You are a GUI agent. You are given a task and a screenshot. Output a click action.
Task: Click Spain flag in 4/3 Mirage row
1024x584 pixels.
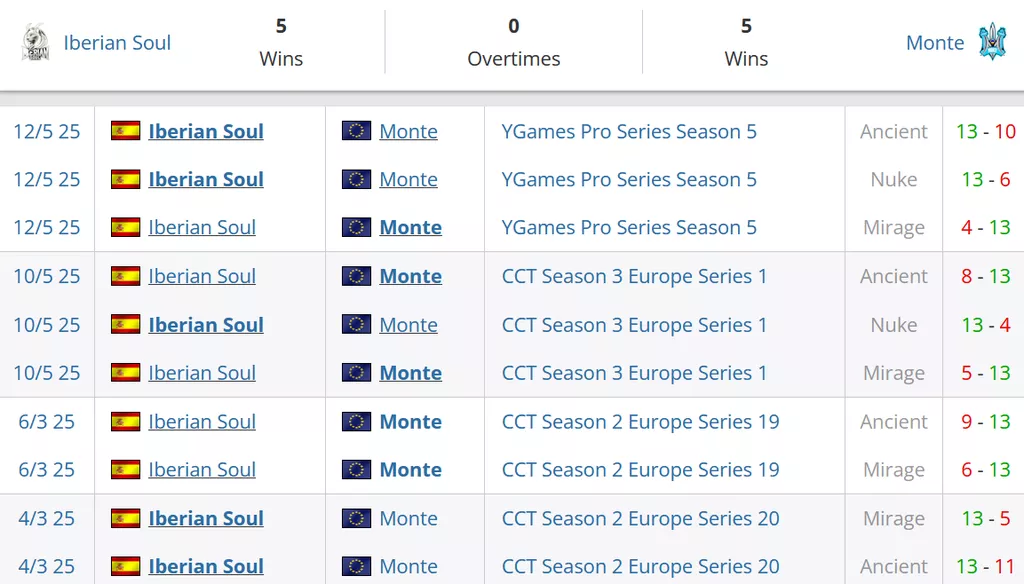(125, 518)
